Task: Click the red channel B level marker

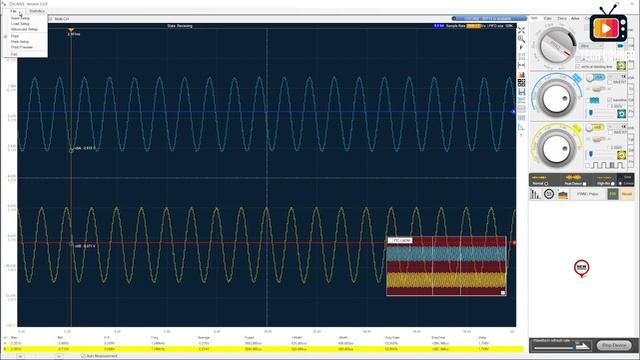Action: tap(514, 243)
